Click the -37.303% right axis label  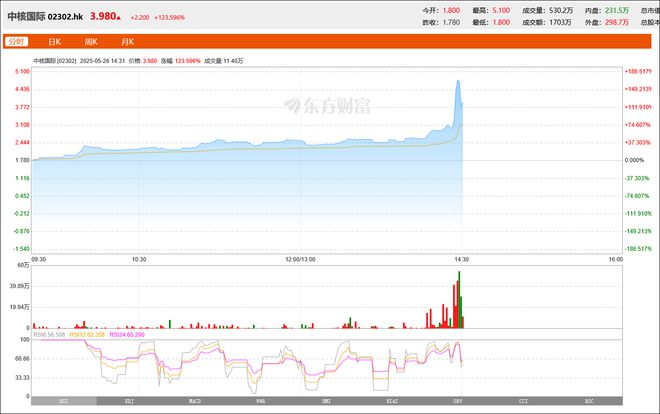click(637, 178)
